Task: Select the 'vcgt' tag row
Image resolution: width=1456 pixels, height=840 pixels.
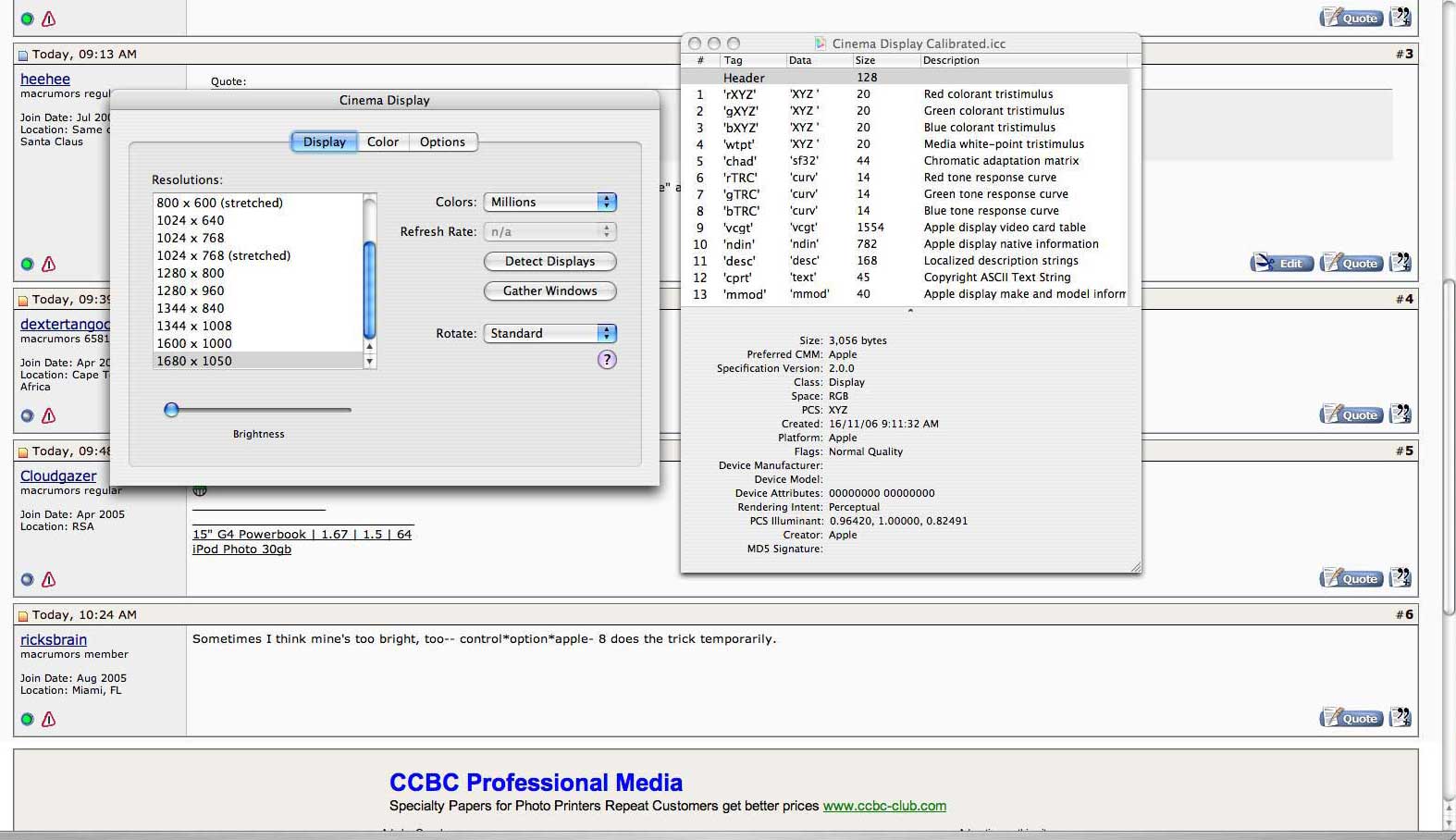Action: (x=905, y=228)
